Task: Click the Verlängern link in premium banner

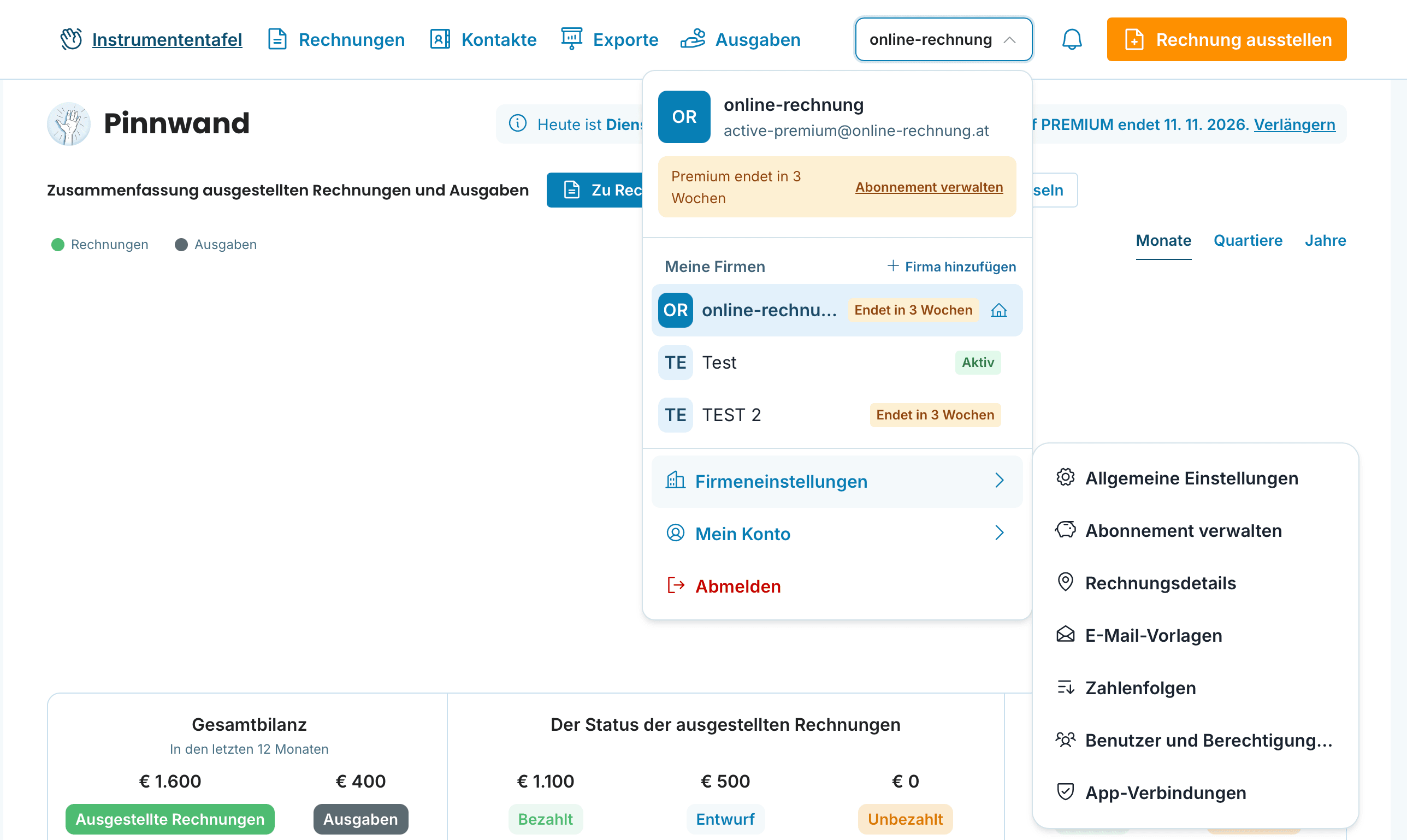Action: point(1294,124)
